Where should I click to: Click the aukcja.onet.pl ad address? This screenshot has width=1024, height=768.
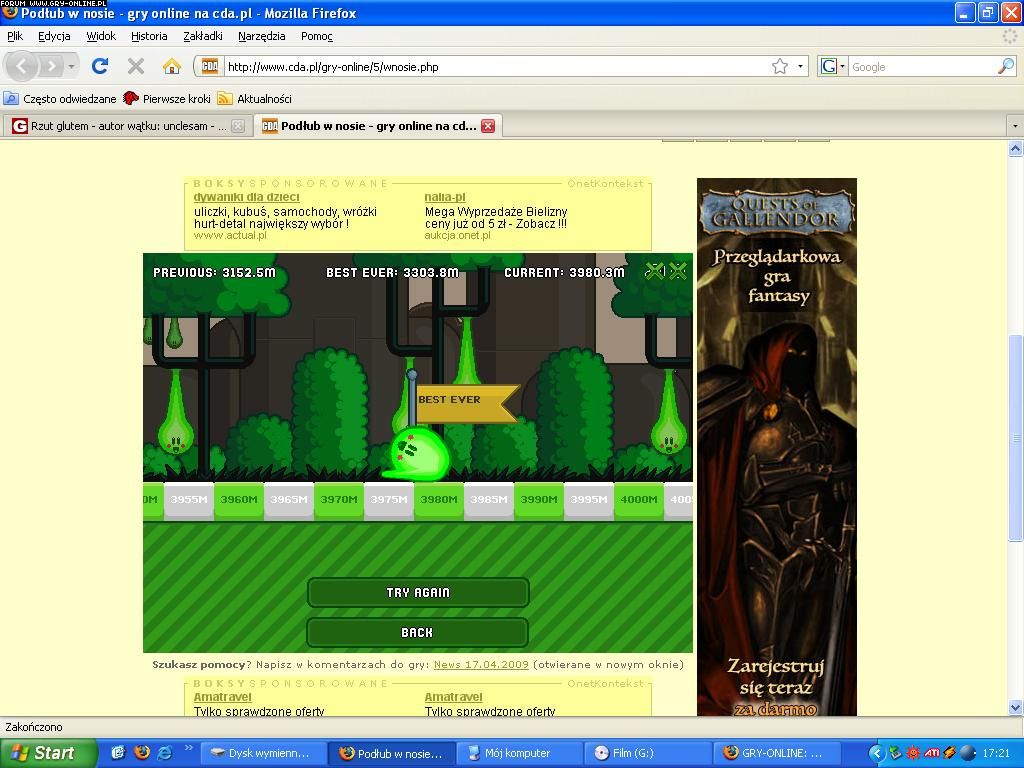coord(457,235)
